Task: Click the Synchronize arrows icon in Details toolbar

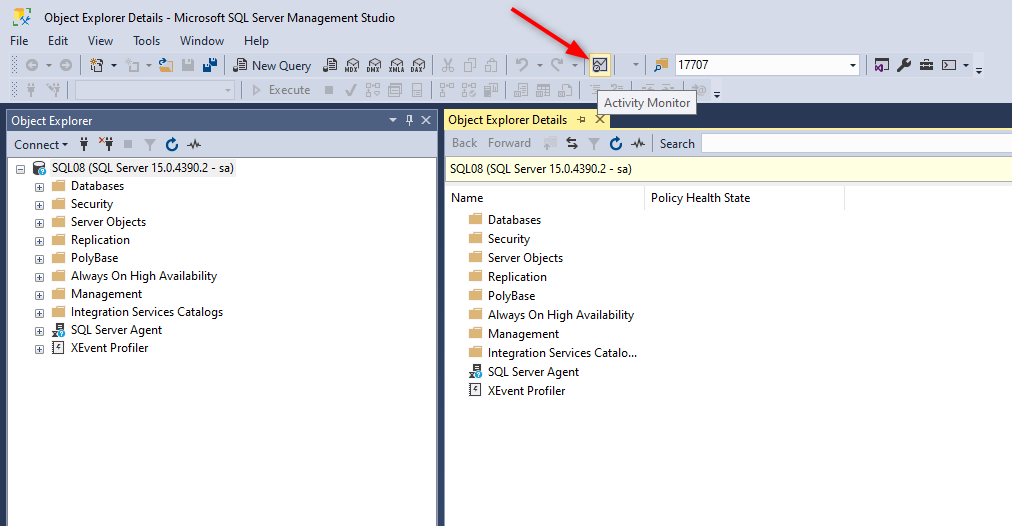Action: pos(572,143)
